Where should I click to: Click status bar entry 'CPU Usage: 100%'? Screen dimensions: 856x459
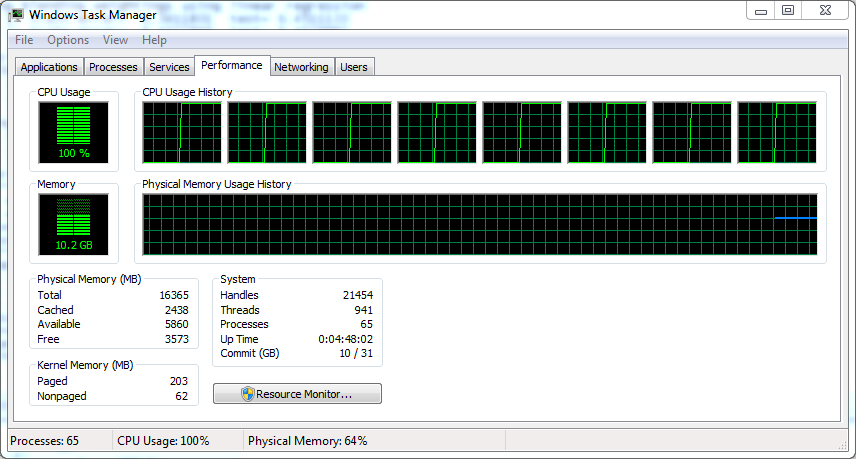(163, 440)
